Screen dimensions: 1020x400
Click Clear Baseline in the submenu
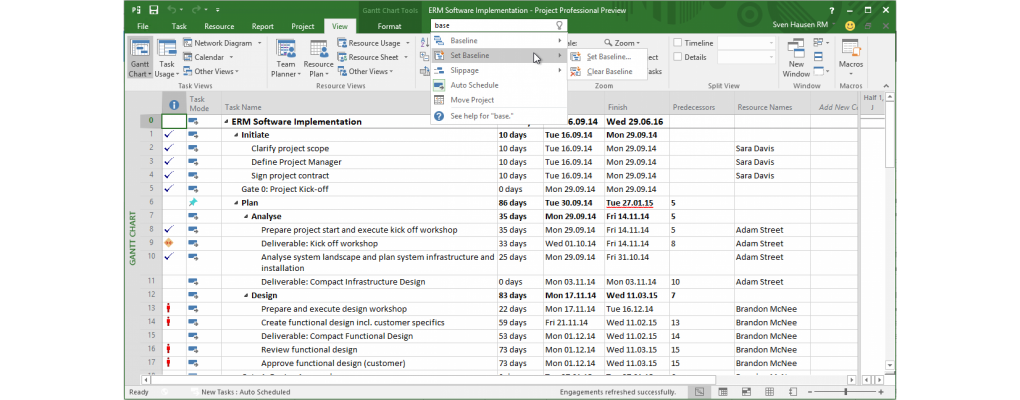click(608, 72)
